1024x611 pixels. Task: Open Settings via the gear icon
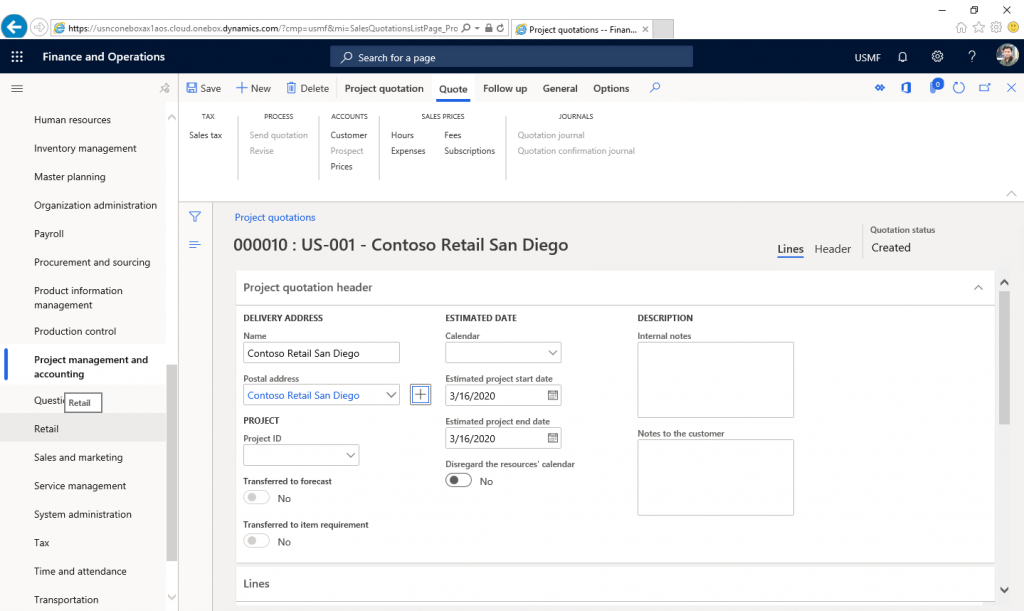(x=937, y=57)
